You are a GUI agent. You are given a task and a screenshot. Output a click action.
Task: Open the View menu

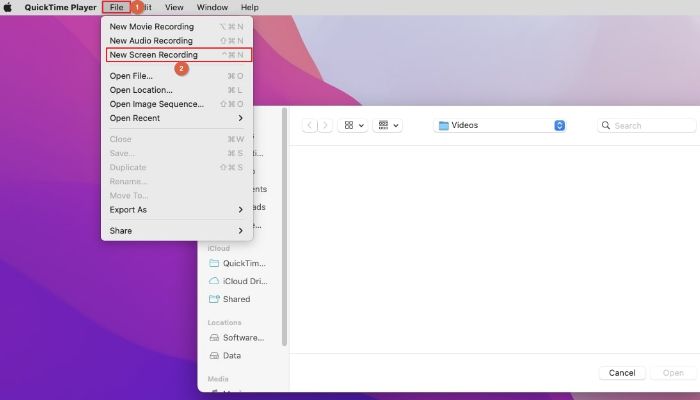pos(174,7)
